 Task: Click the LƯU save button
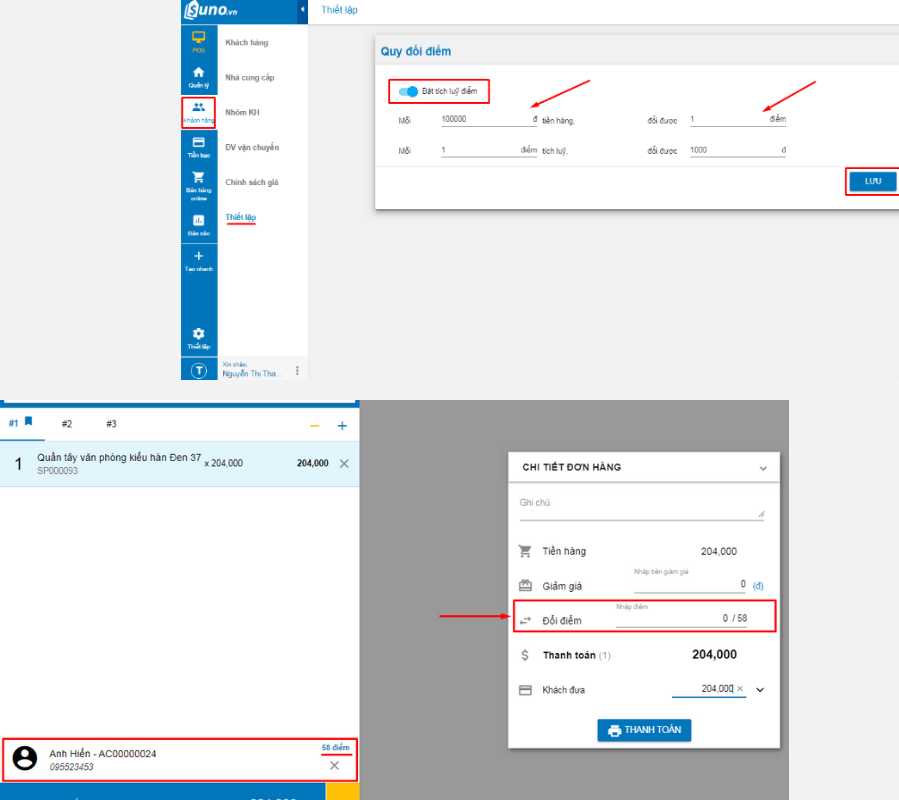(x=872, y=181)
